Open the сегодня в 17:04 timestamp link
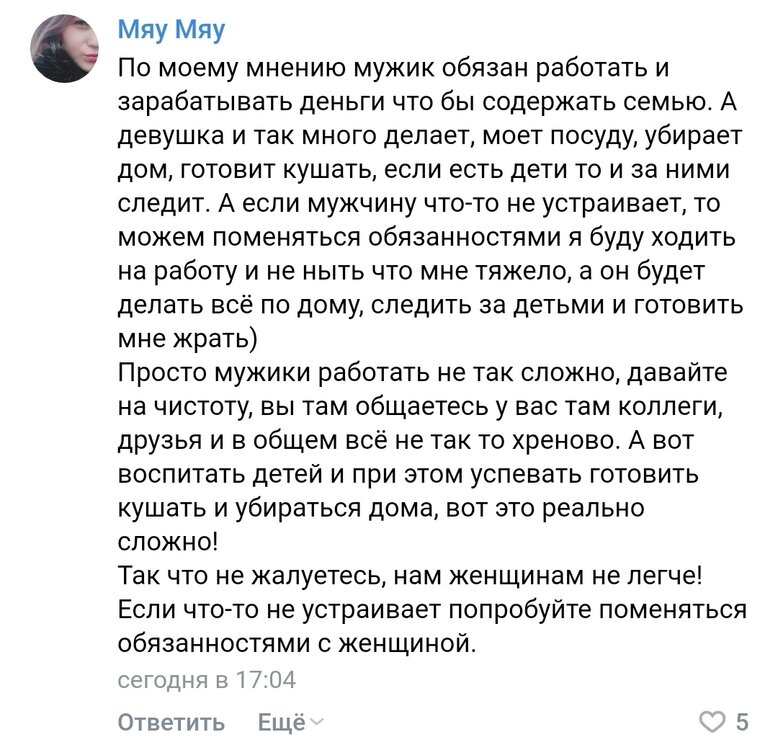This screenshot has width=778, height=750. click(207, 680)
